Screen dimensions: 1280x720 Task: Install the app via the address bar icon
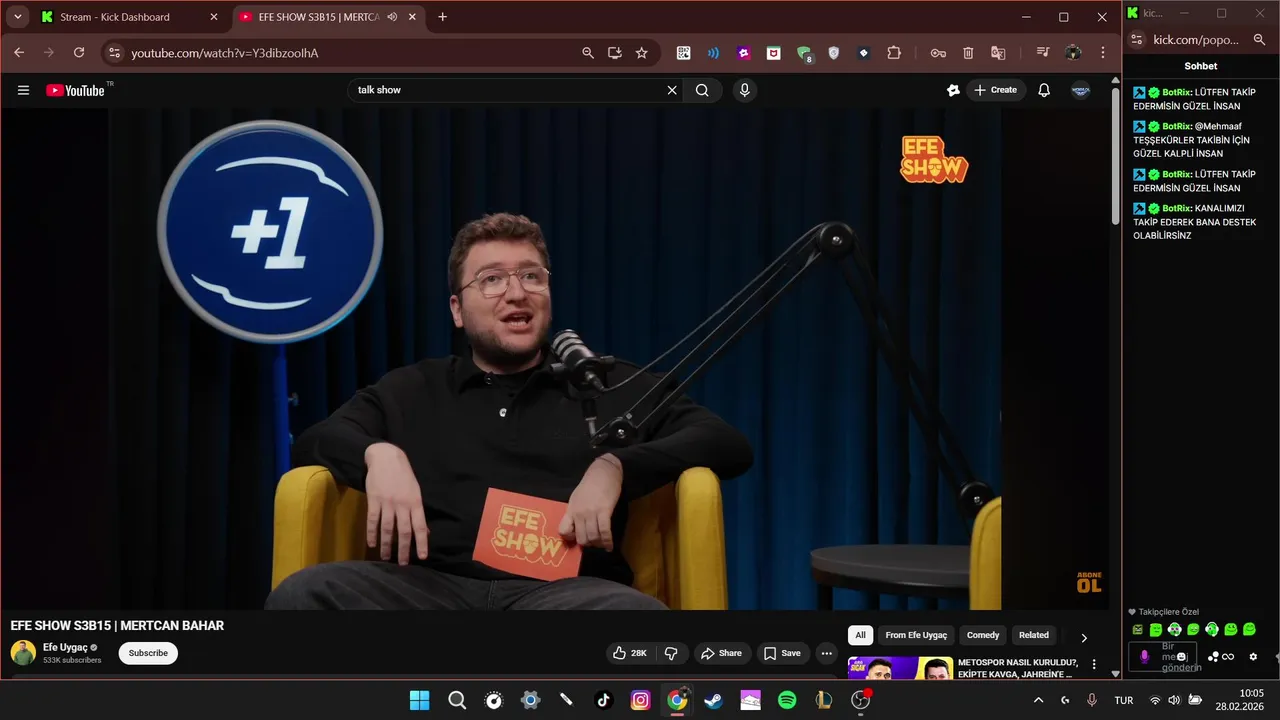pos(615,53)
